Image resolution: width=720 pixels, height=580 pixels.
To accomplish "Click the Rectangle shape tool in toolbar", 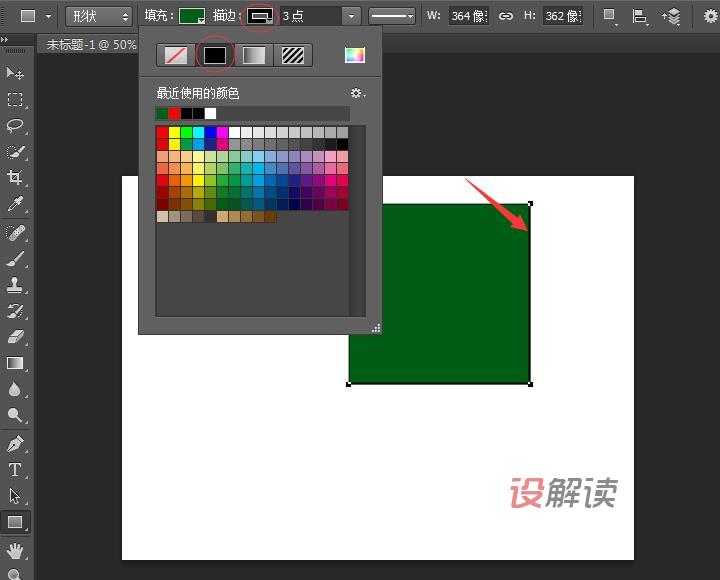I will [15, 522].
